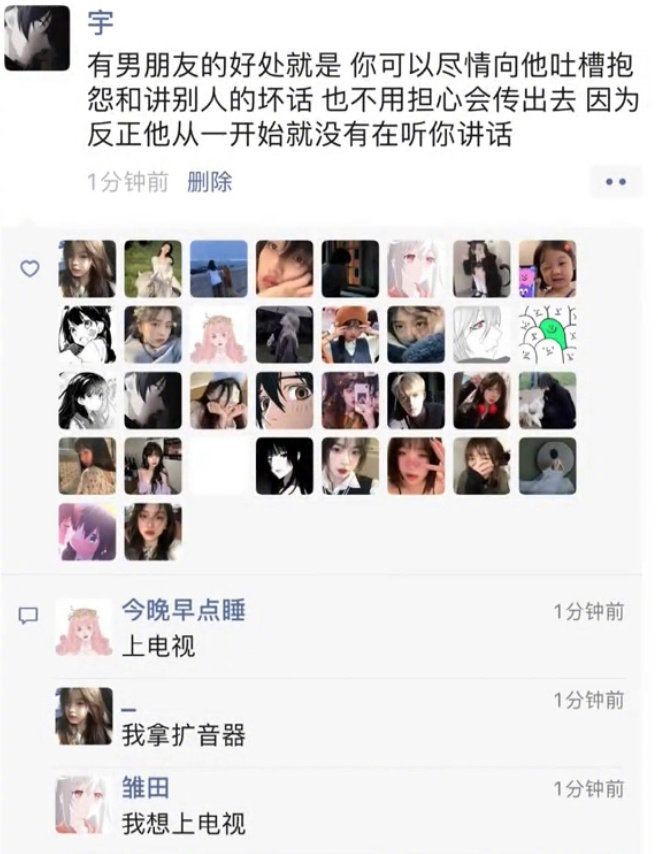
Task: Tap the green smiley cartoon liker avatar
Action: 547,334
